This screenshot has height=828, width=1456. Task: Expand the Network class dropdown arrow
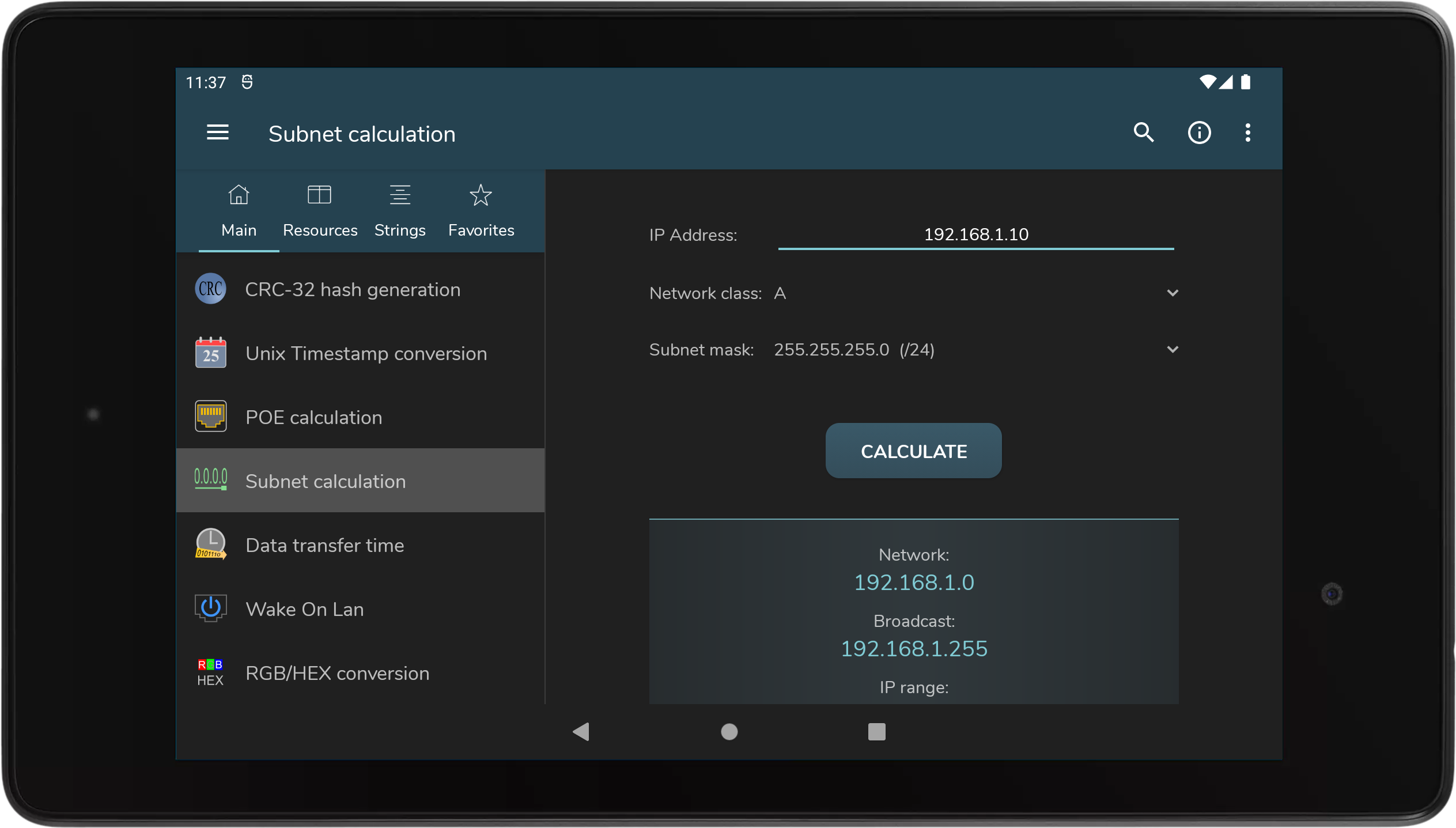(1172, 293)
